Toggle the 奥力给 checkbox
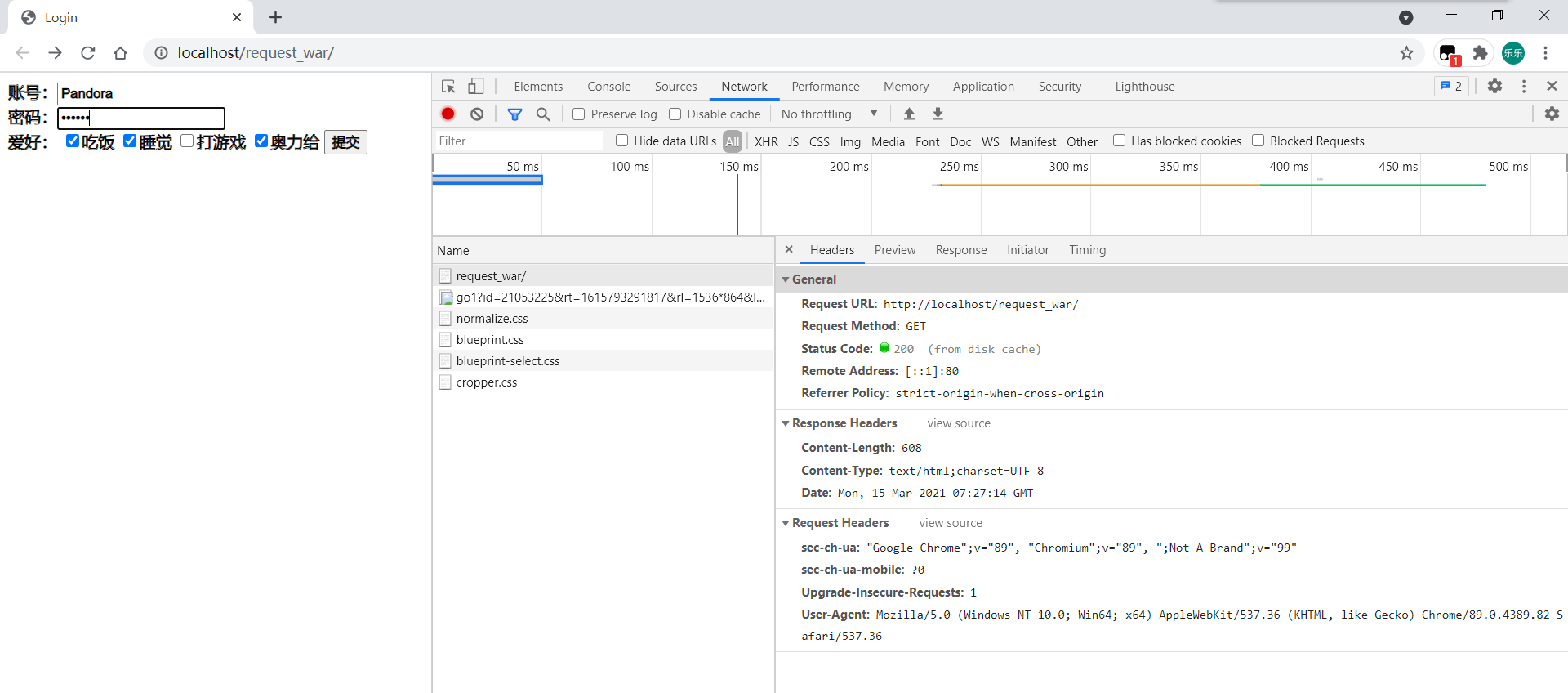The image size is (1568, 693). [261, 141]
